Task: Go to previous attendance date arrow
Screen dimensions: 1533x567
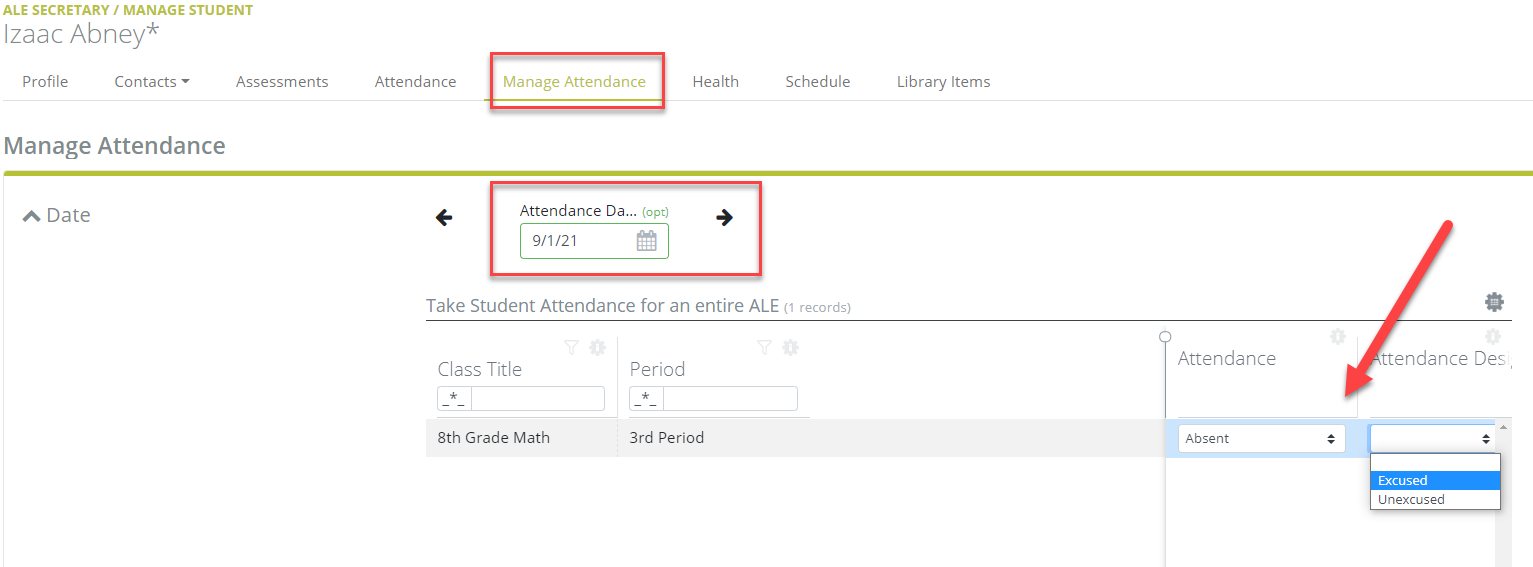Action: point(444,218)
